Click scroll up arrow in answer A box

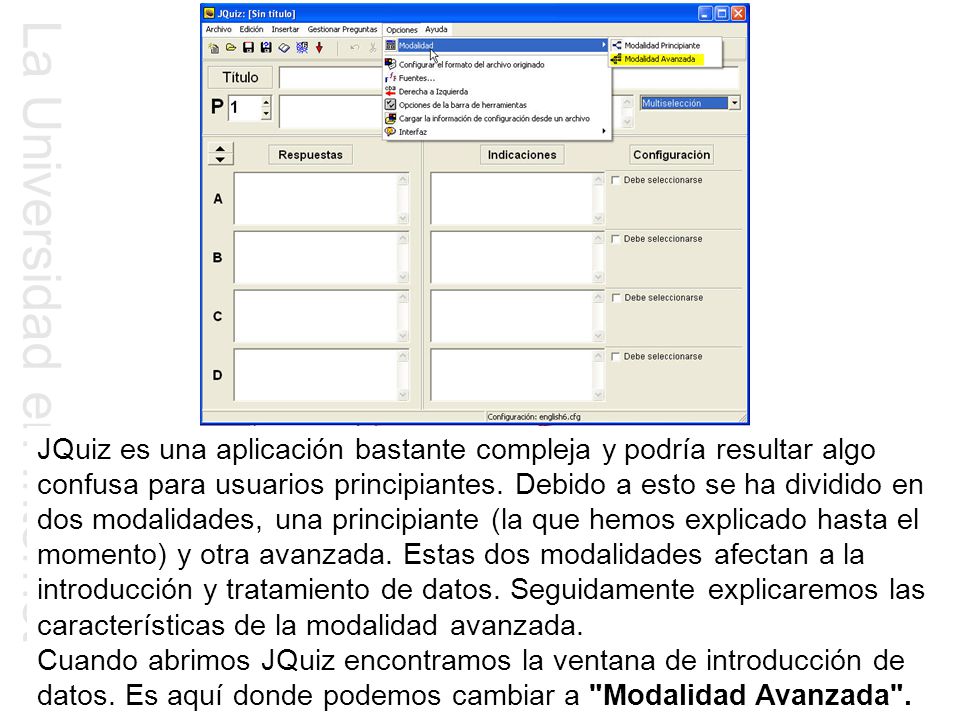click(403, 179)
